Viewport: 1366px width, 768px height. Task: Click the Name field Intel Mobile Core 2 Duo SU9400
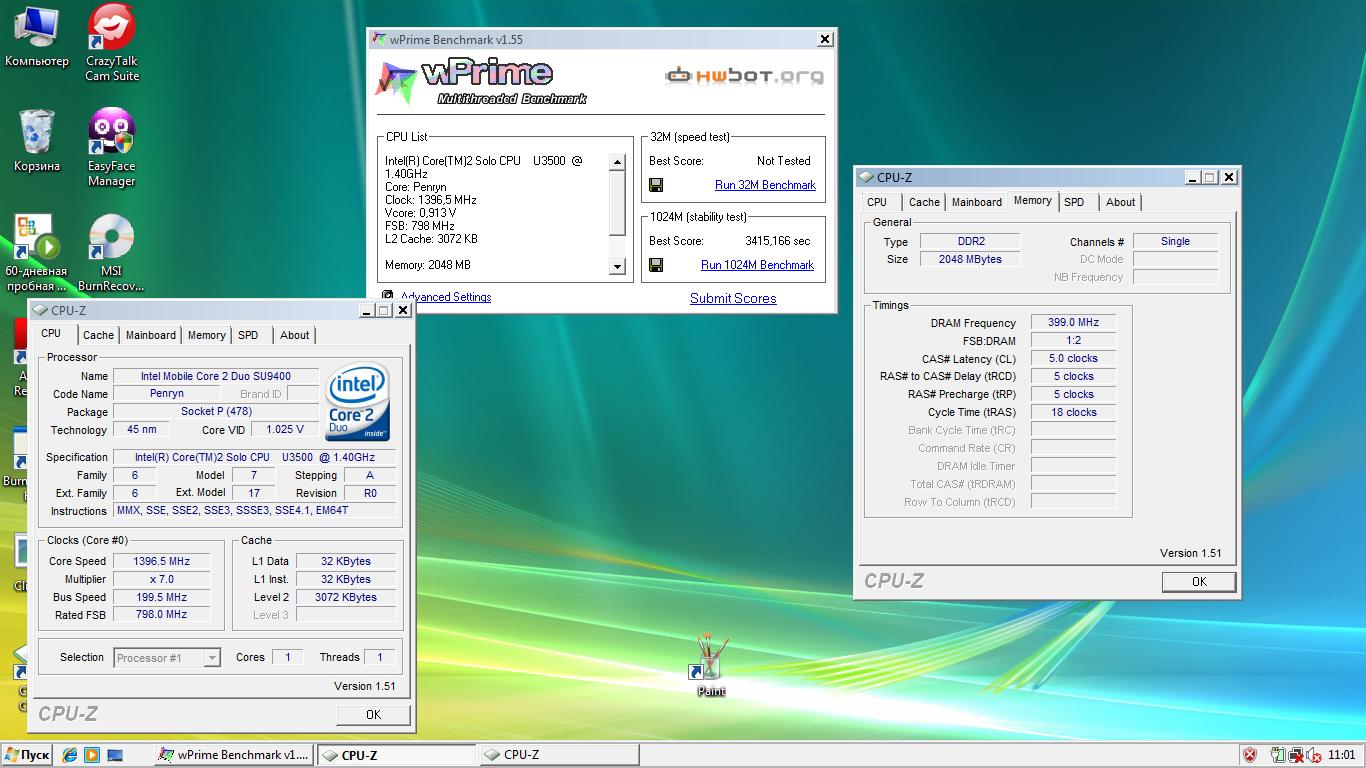coord(216,376)
